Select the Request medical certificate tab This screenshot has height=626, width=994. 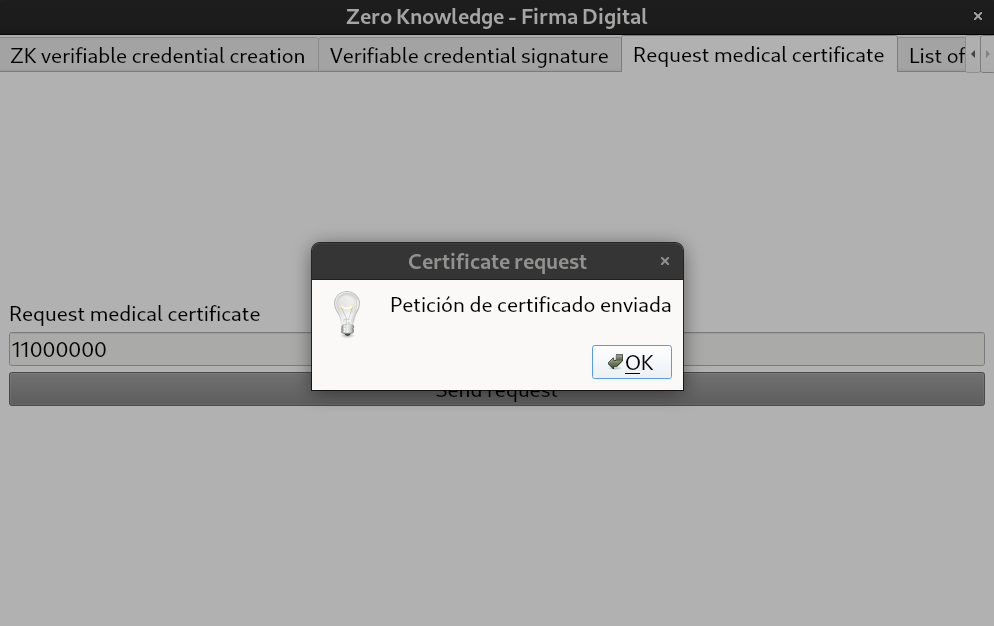click(759, 55)
